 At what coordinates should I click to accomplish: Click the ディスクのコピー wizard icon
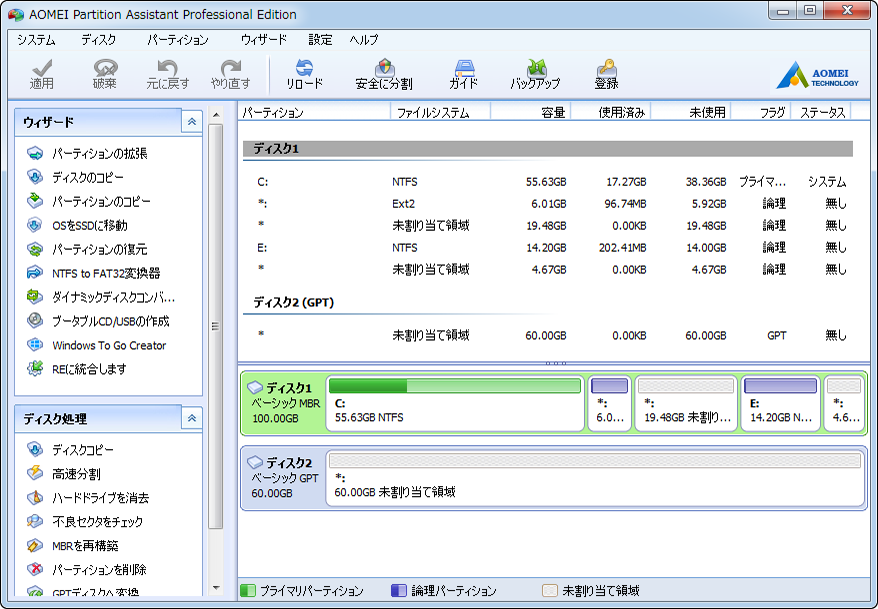pyautogui.click(x=35, y=177)
